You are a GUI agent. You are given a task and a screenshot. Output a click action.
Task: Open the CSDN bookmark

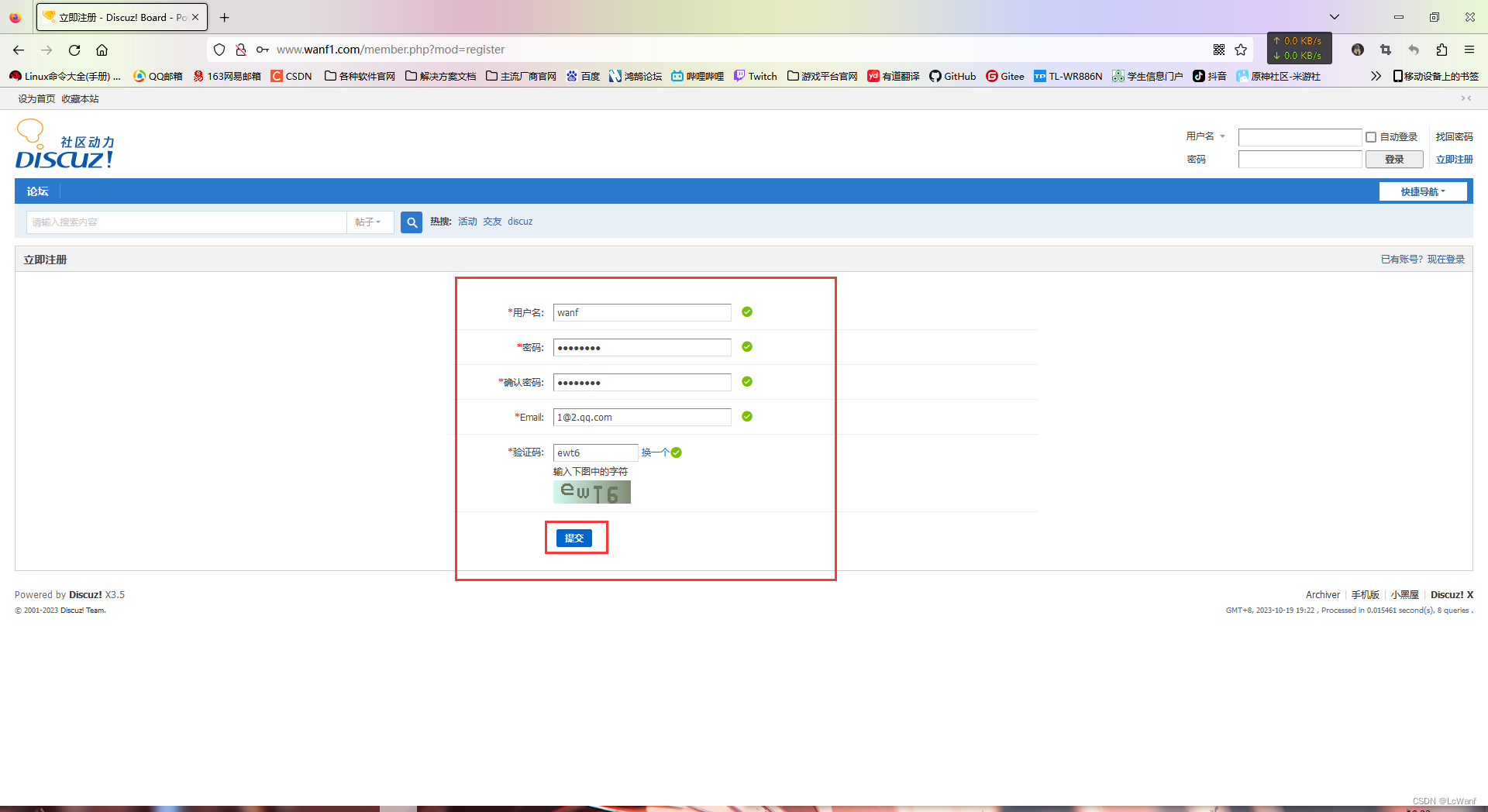tap(291, 76)
